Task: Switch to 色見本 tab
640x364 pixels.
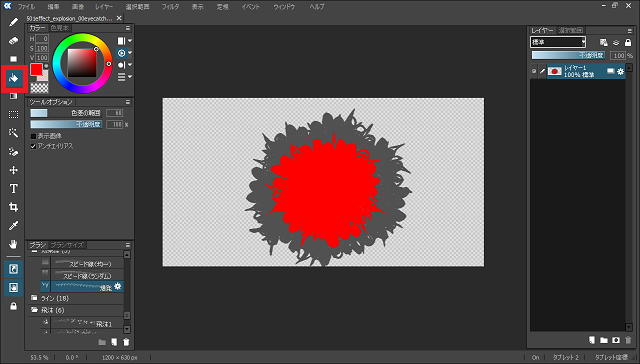Action: pos(60,28)
